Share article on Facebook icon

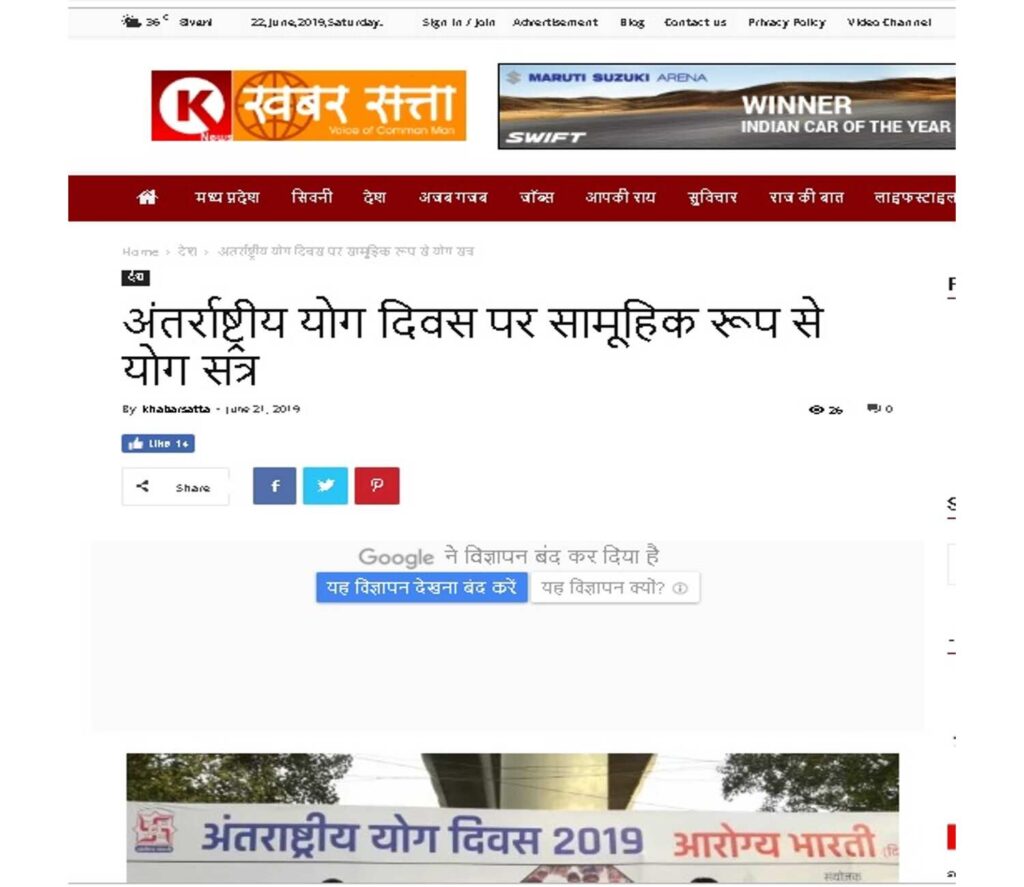[274, 485]
